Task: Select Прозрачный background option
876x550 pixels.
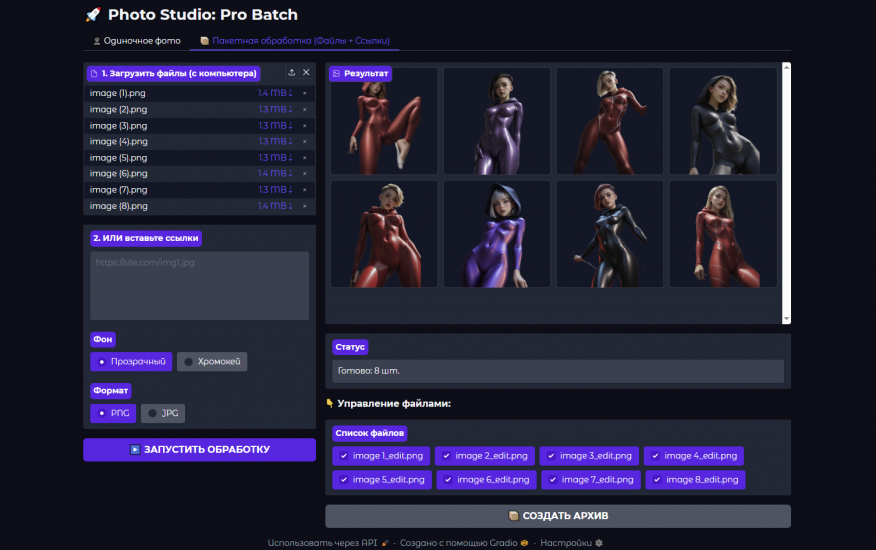Action: point(131,361)
